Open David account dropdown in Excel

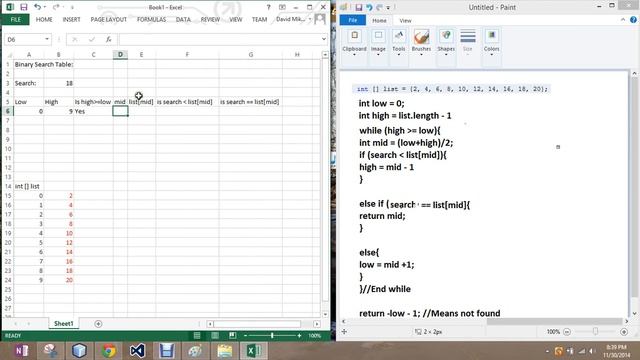point(310,19)
